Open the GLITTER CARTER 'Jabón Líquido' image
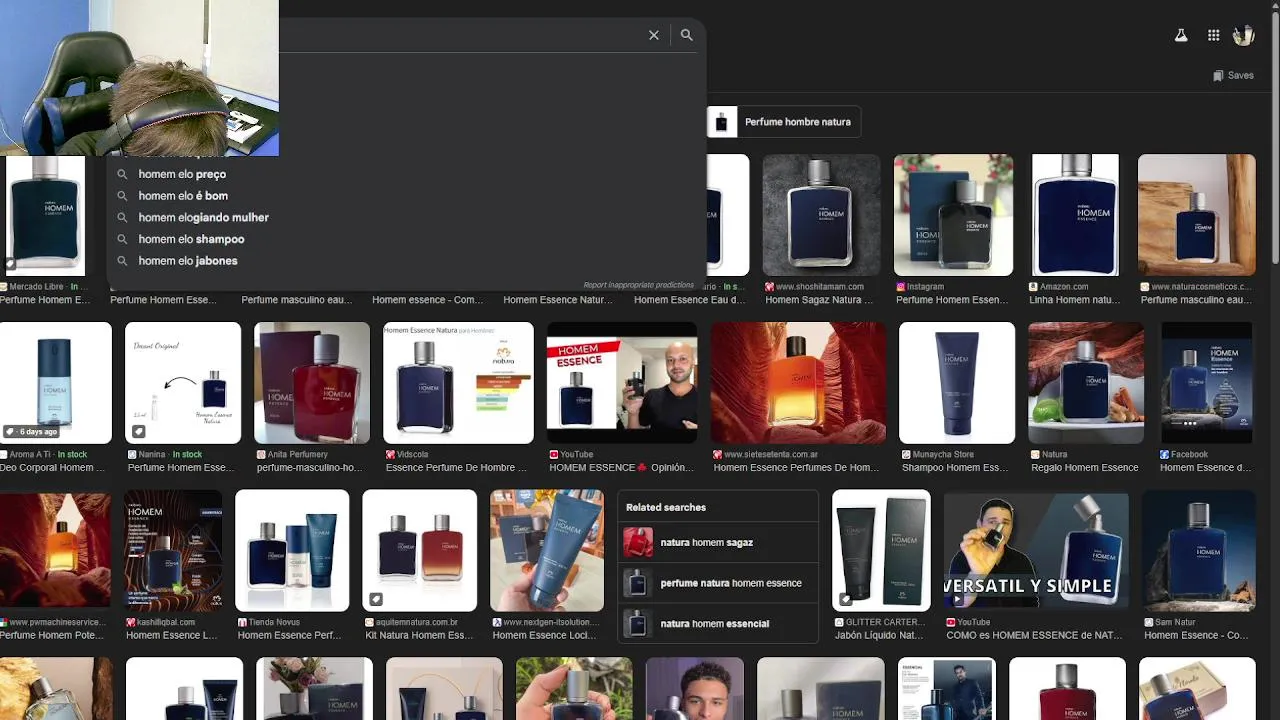The height and width of the screenshot is (720, 1280). [x=881, y=550]
